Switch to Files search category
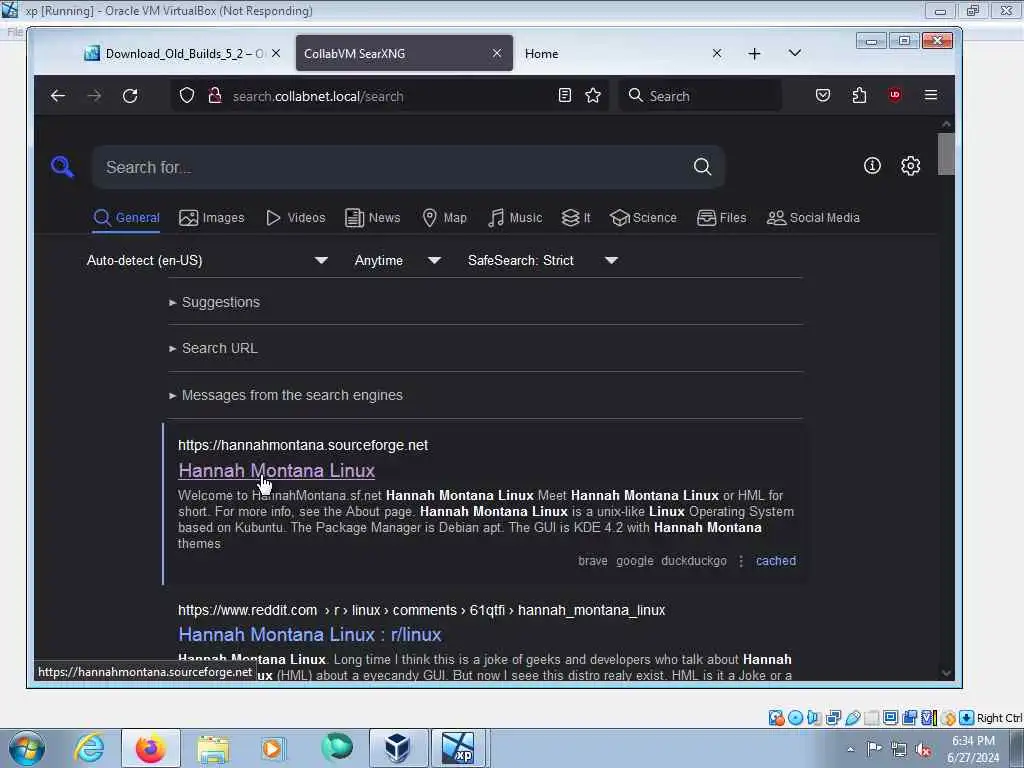The image size is (1024, 768). click(722, 217)
